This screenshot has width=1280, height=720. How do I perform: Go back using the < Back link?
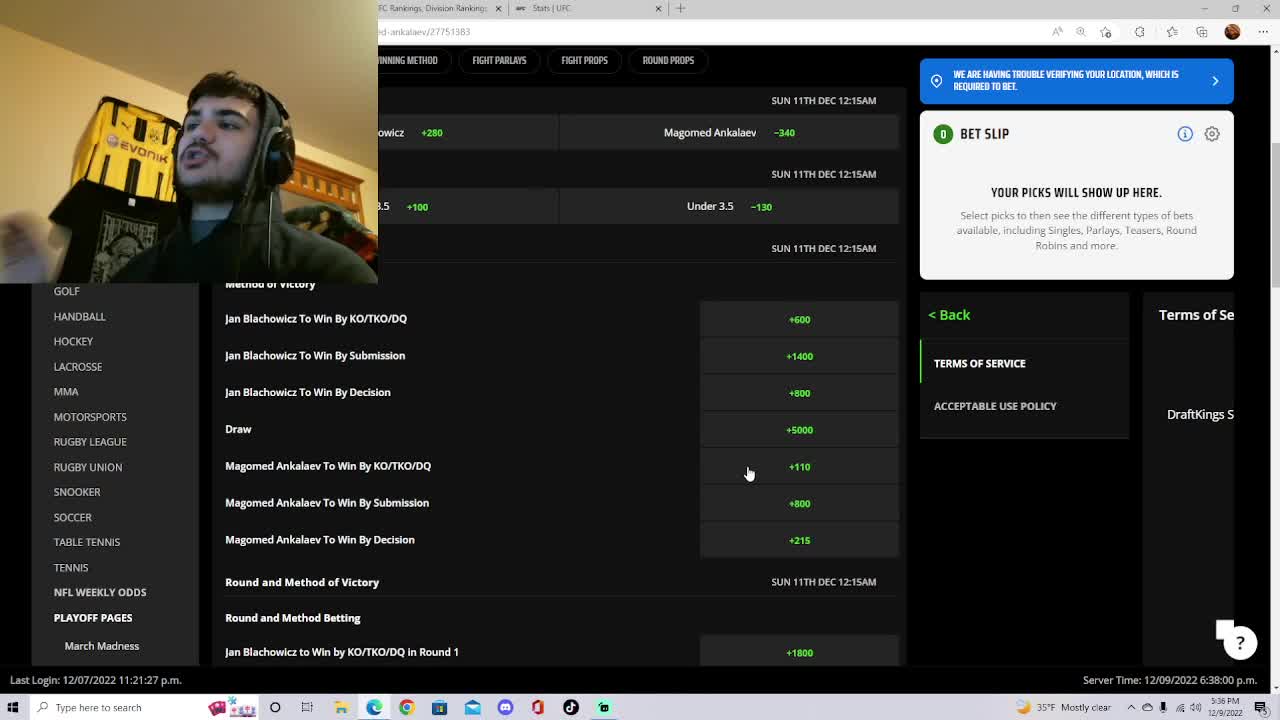pos(949,315)
